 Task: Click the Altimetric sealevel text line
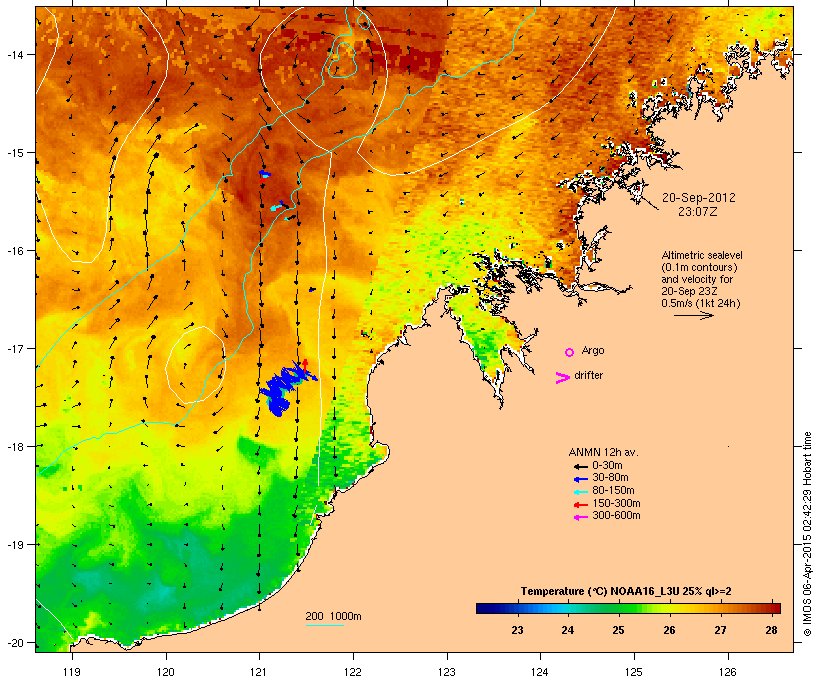[702, 255]
